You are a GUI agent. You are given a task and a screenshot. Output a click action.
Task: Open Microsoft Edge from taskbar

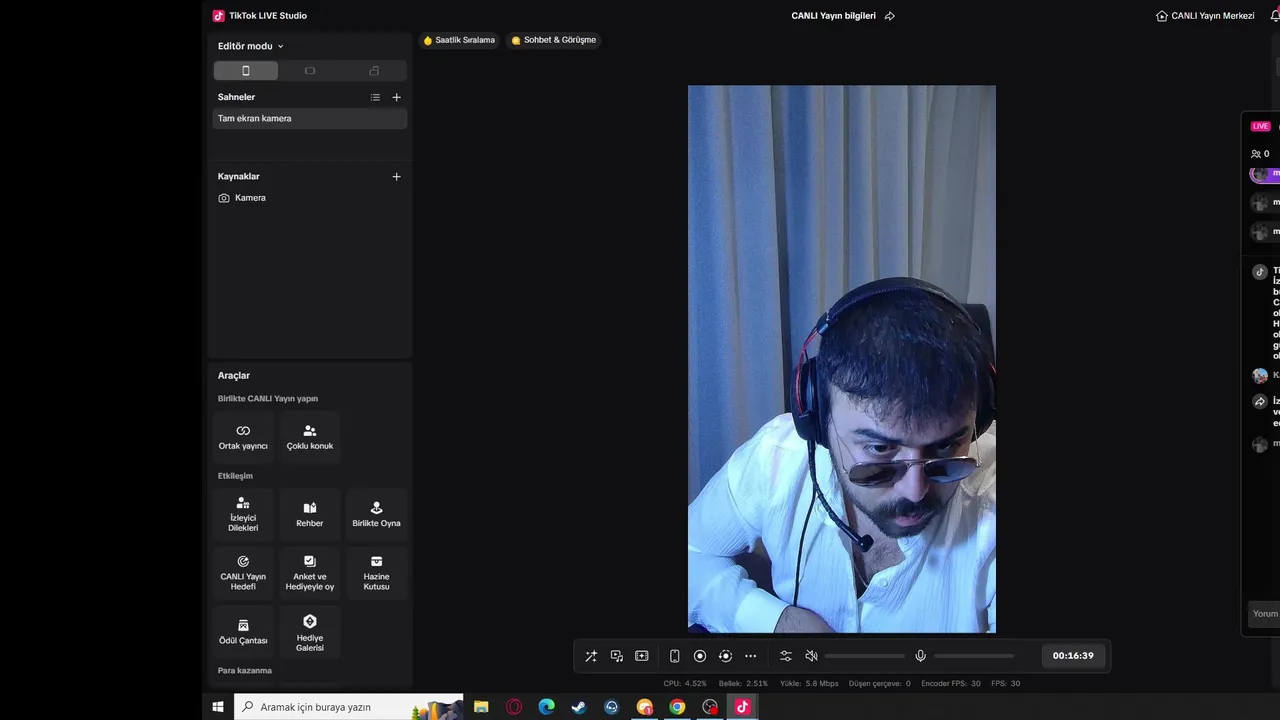pyautogui.click(x=546, y=707)
